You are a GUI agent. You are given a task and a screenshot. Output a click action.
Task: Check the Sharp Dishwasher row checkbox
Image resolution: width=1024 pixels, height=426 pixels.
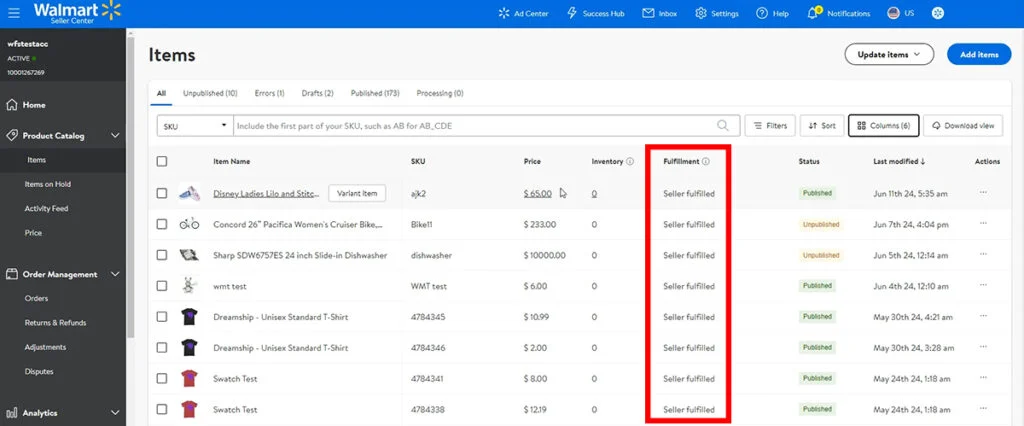click(x=162, y=255)
